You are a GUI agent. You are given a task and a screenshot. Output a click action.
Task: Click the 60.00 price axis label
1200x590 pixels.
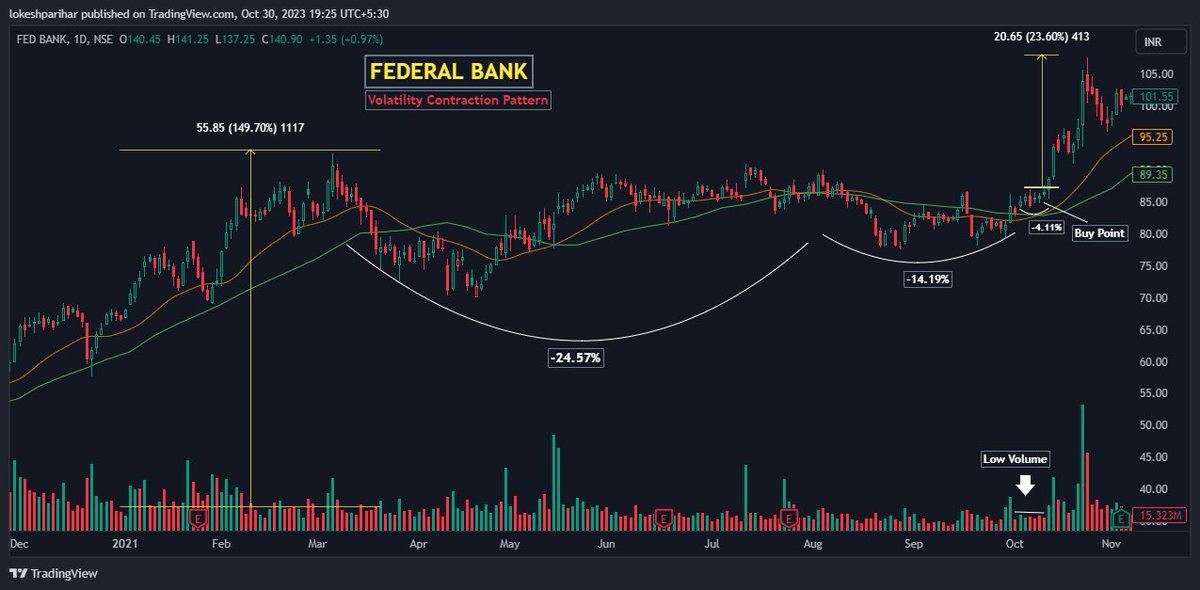pos(1154,361)
